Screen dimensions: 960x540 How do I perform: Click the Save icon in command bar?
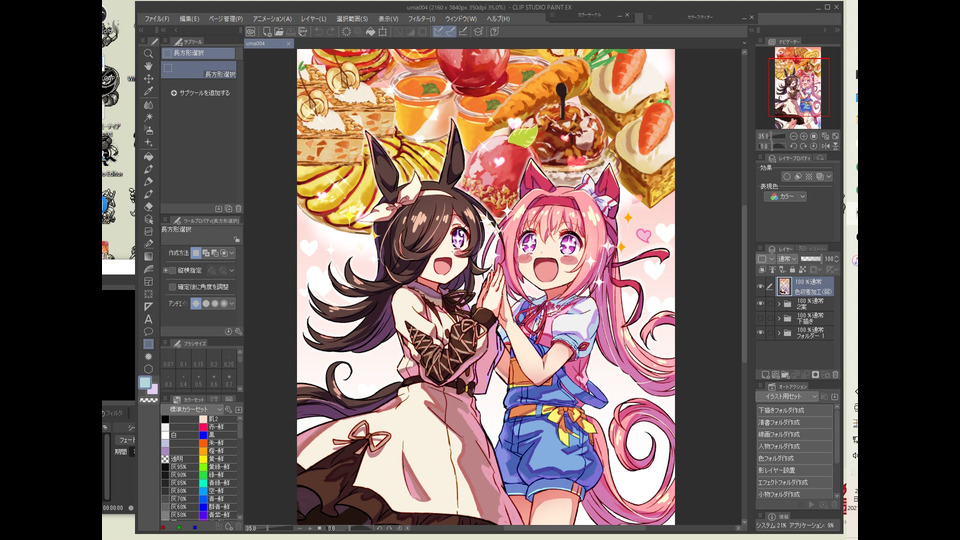coord(291,31)
